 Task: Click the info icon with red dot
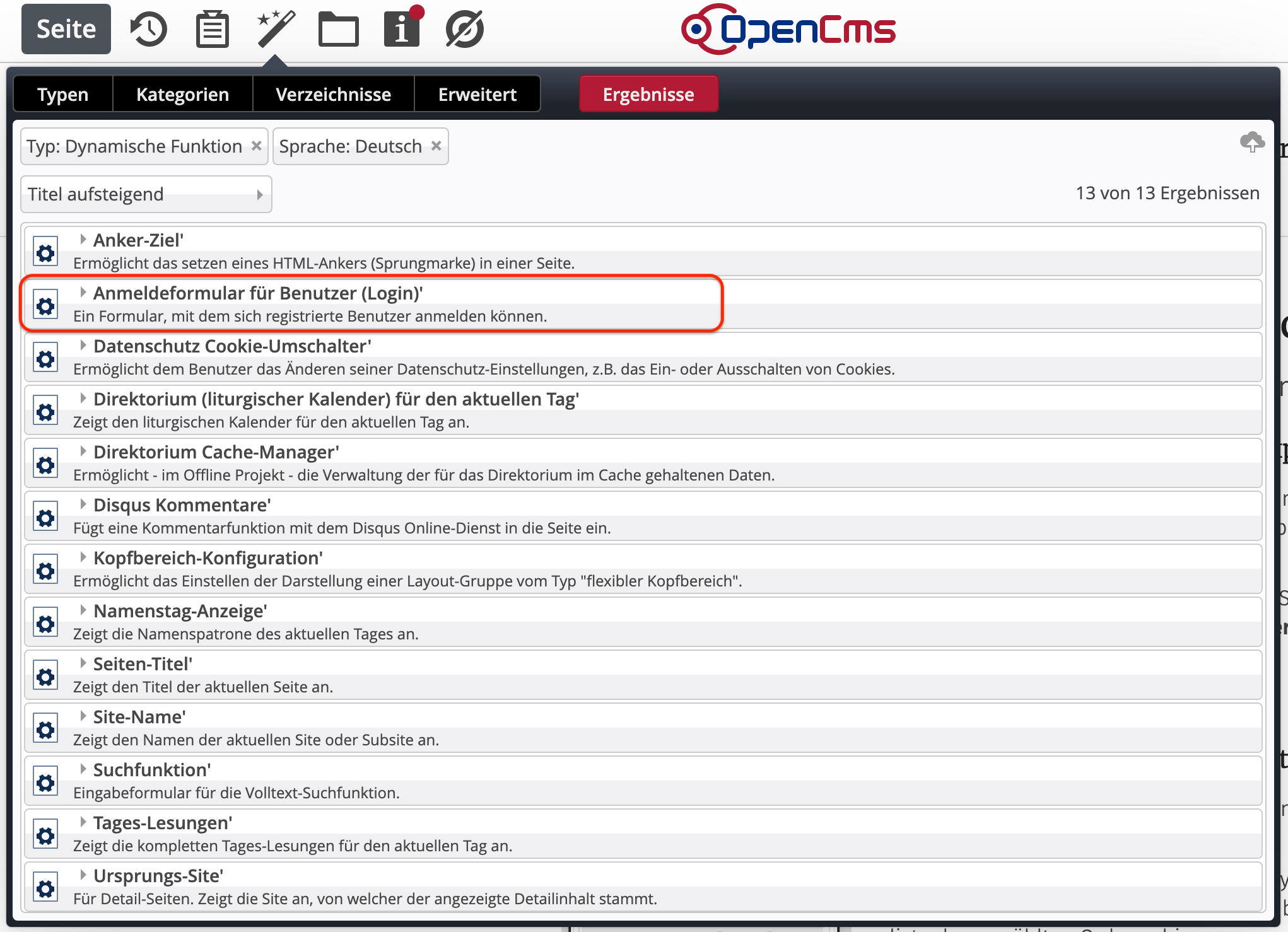[x=402, y=29]
